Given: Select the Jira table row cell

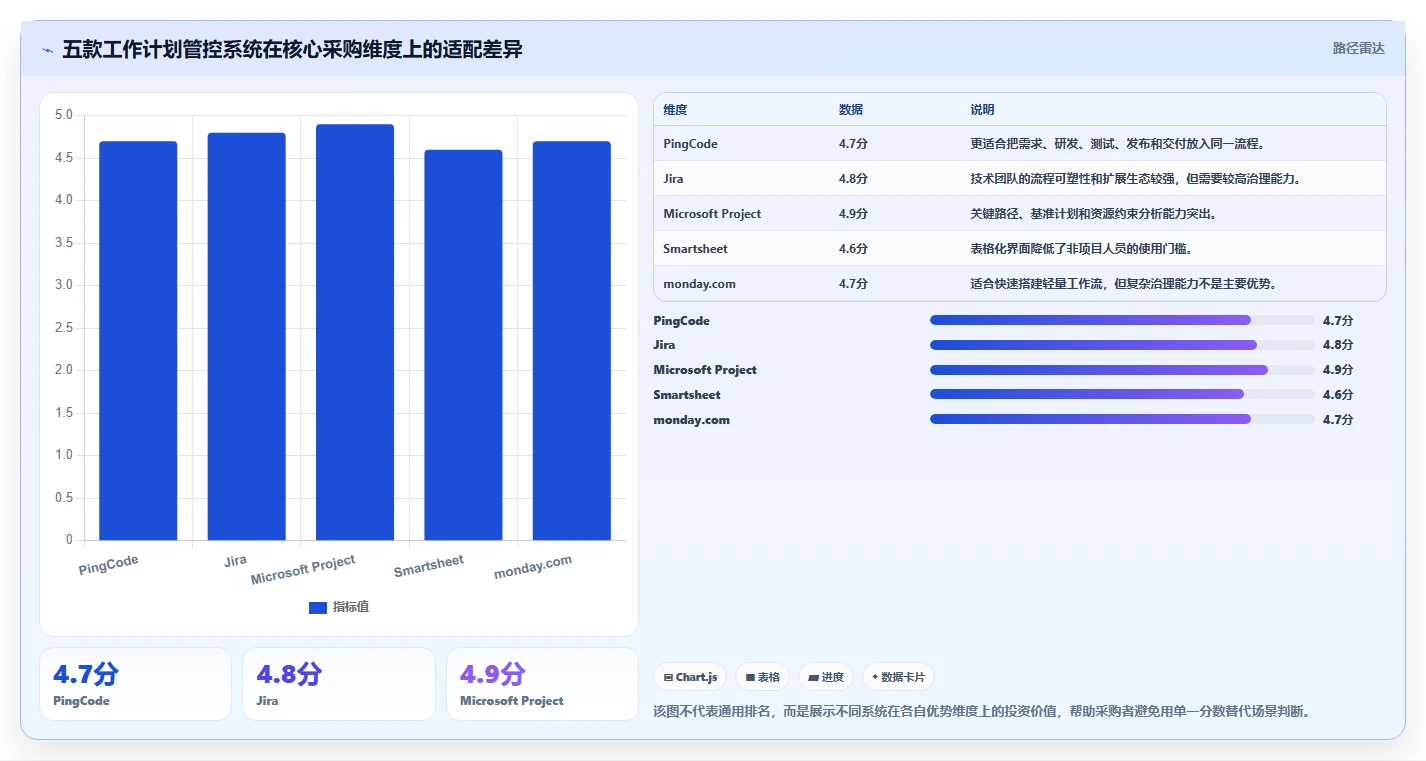Looking at the screenshot, I should 673,179.
